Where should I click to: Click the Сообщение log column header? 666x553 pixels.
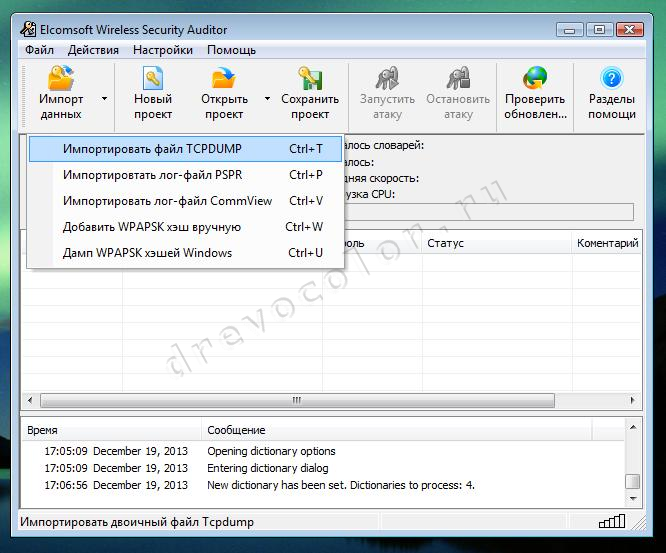[396, 430]
